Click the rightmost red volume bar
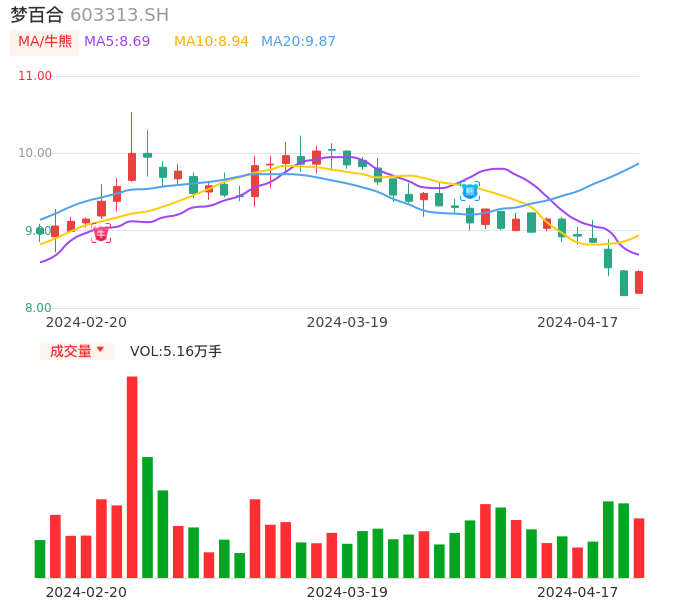The width and height of the screenshot is (686, 606). click(639, 547)
